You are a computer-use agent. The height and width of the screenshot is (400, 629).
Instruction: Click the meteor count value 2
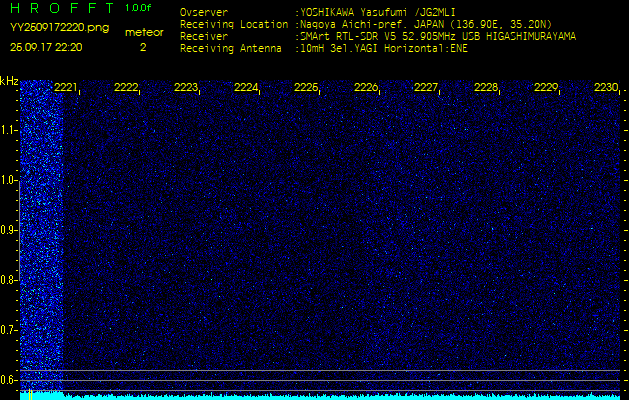tap(142, 47)
